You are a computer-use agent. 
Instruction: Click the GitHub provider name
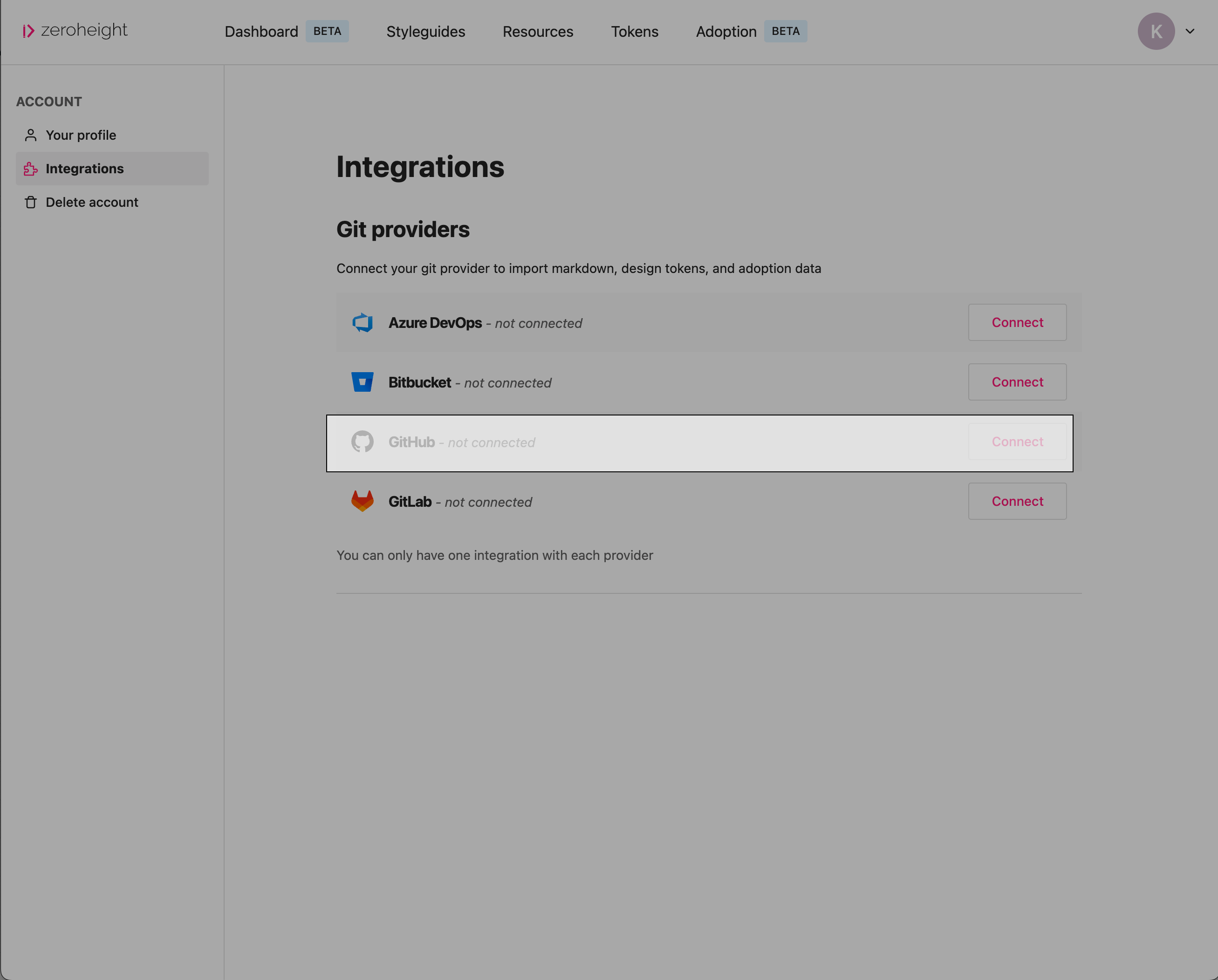(x=411, y=442)
